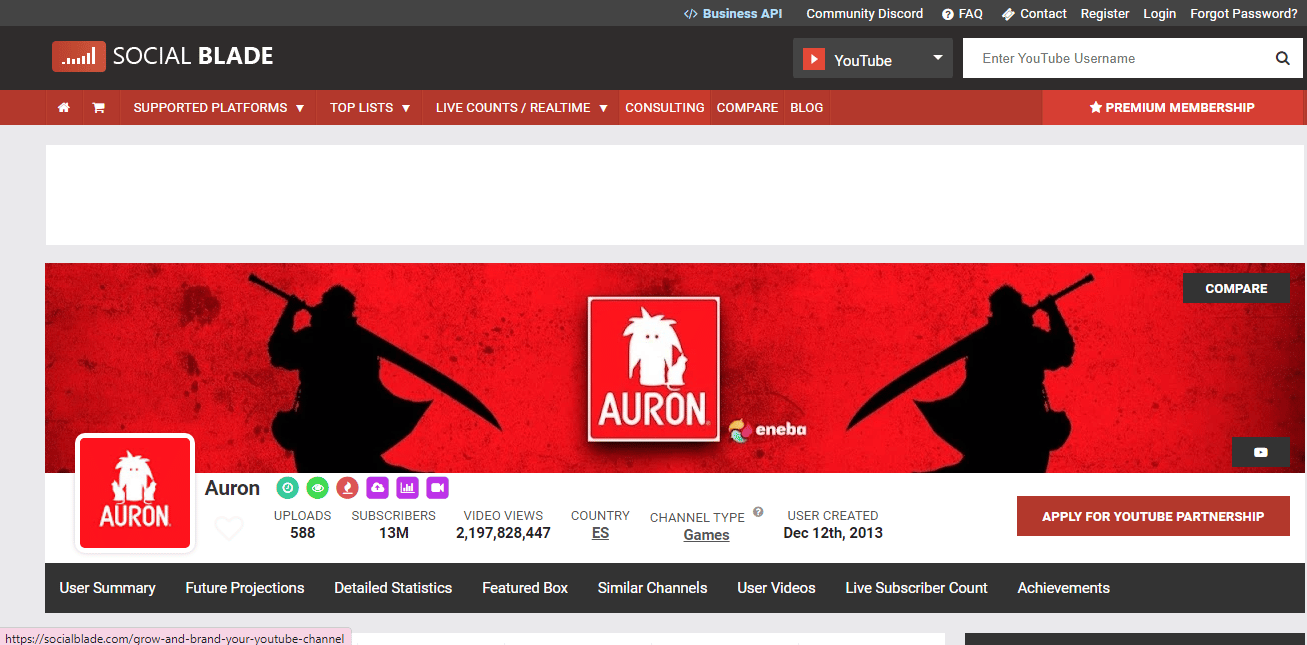1307x645 pixels.
Task: Click the Dec 12th, 2013 date
Action: (833, 534)
